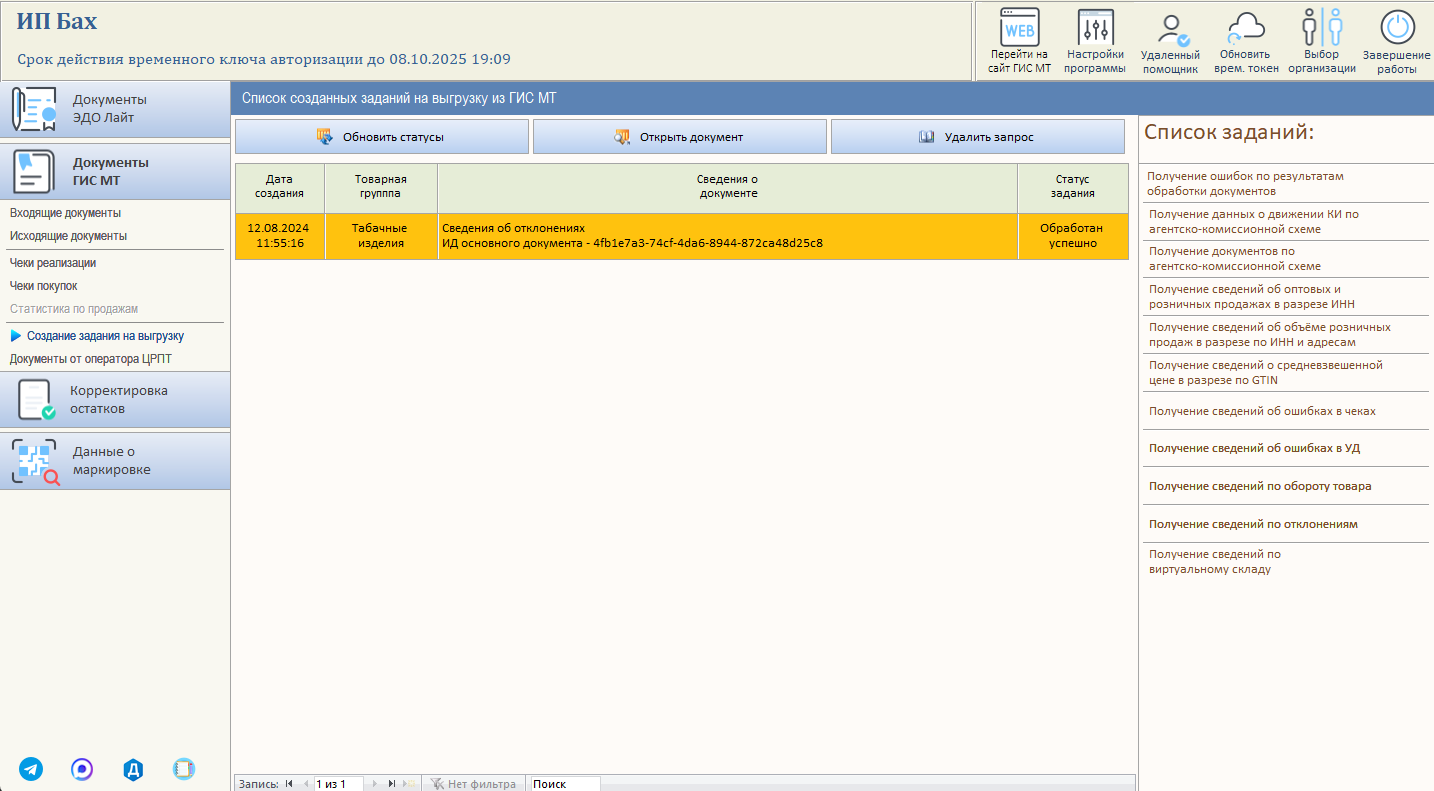Open Чеки реализации
1434x791 pixels.
click(x=53, y=263)
